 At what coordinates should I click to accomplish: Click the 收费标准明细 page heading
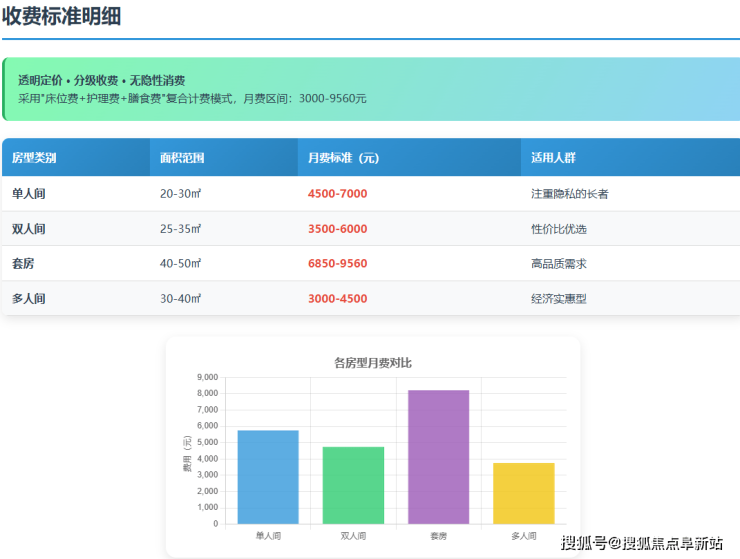click(x=62, y=17)
